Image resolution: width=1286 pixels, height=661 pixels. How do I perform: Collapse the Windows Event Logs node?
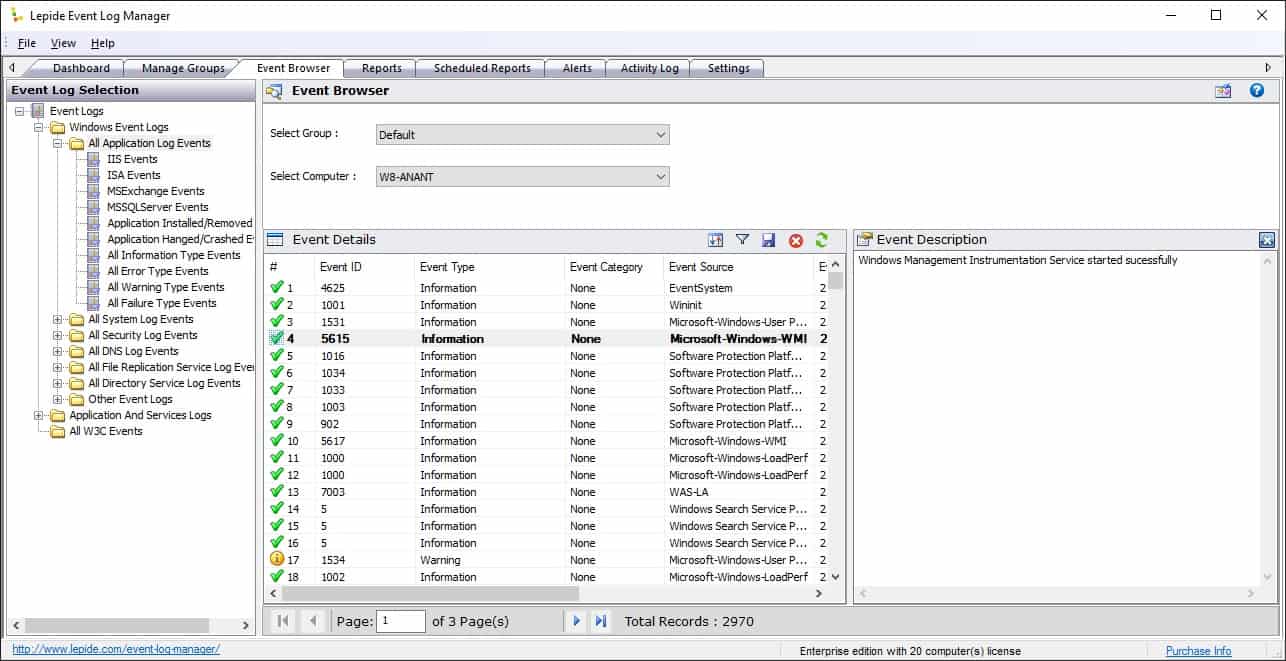tap(39, 127)
